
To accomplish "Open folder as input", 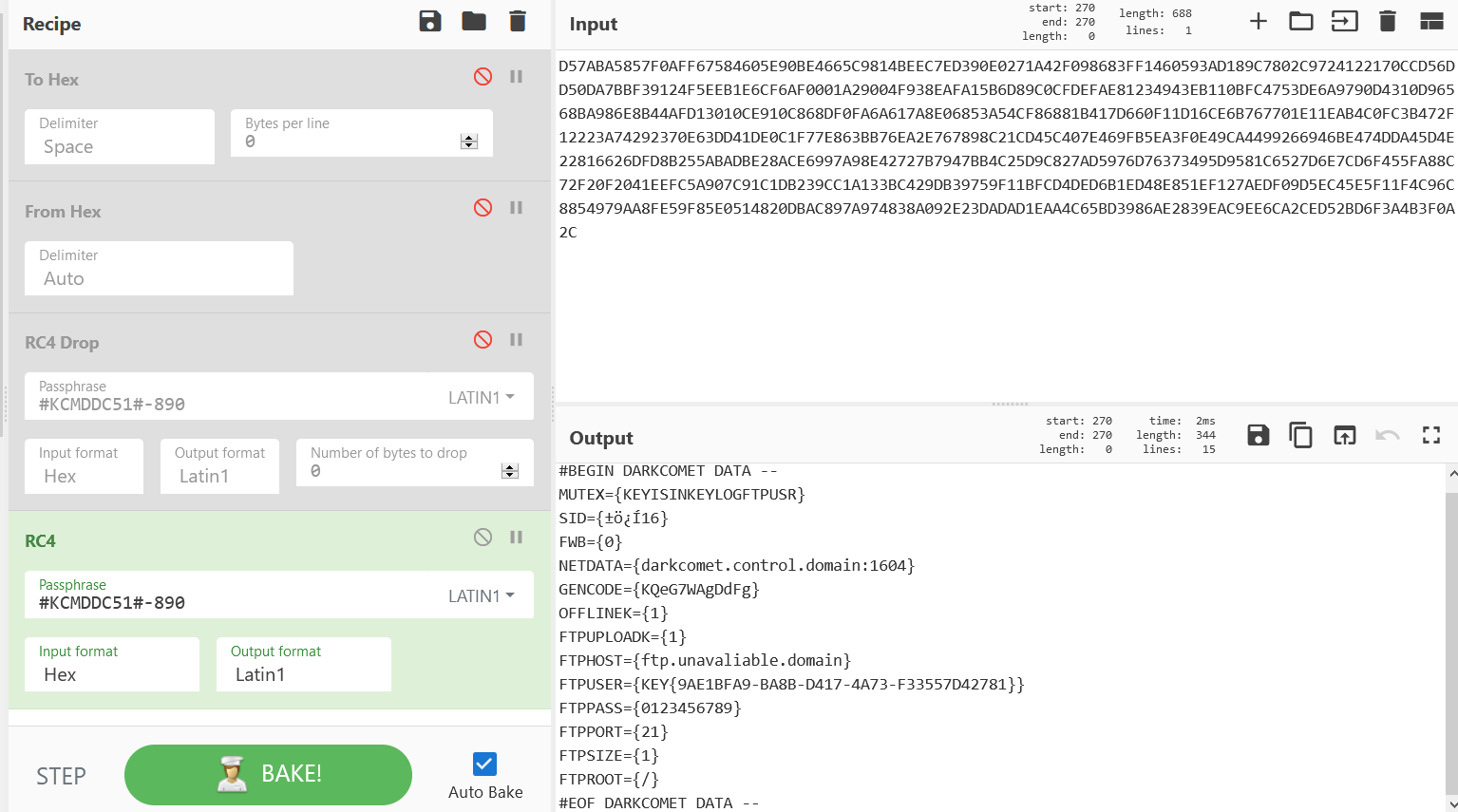I will click(1301, 21).
